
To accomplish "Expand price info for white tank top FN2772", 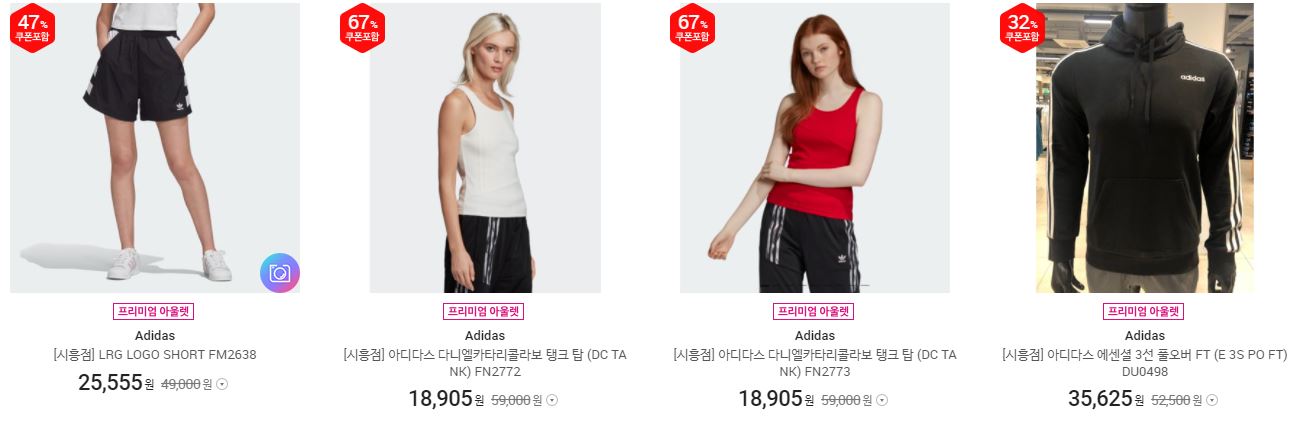I will [552, 400].
